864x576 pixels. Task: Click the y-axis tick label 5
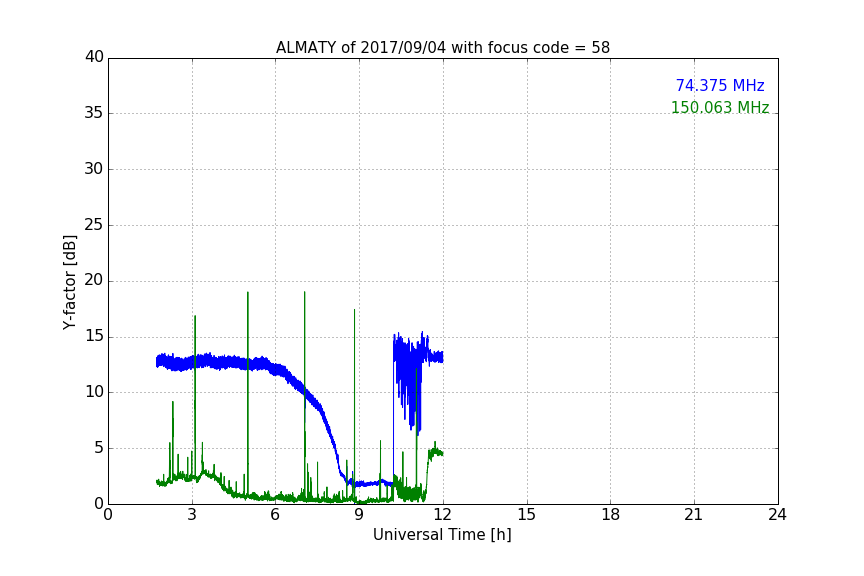click(x=99, y=448)
